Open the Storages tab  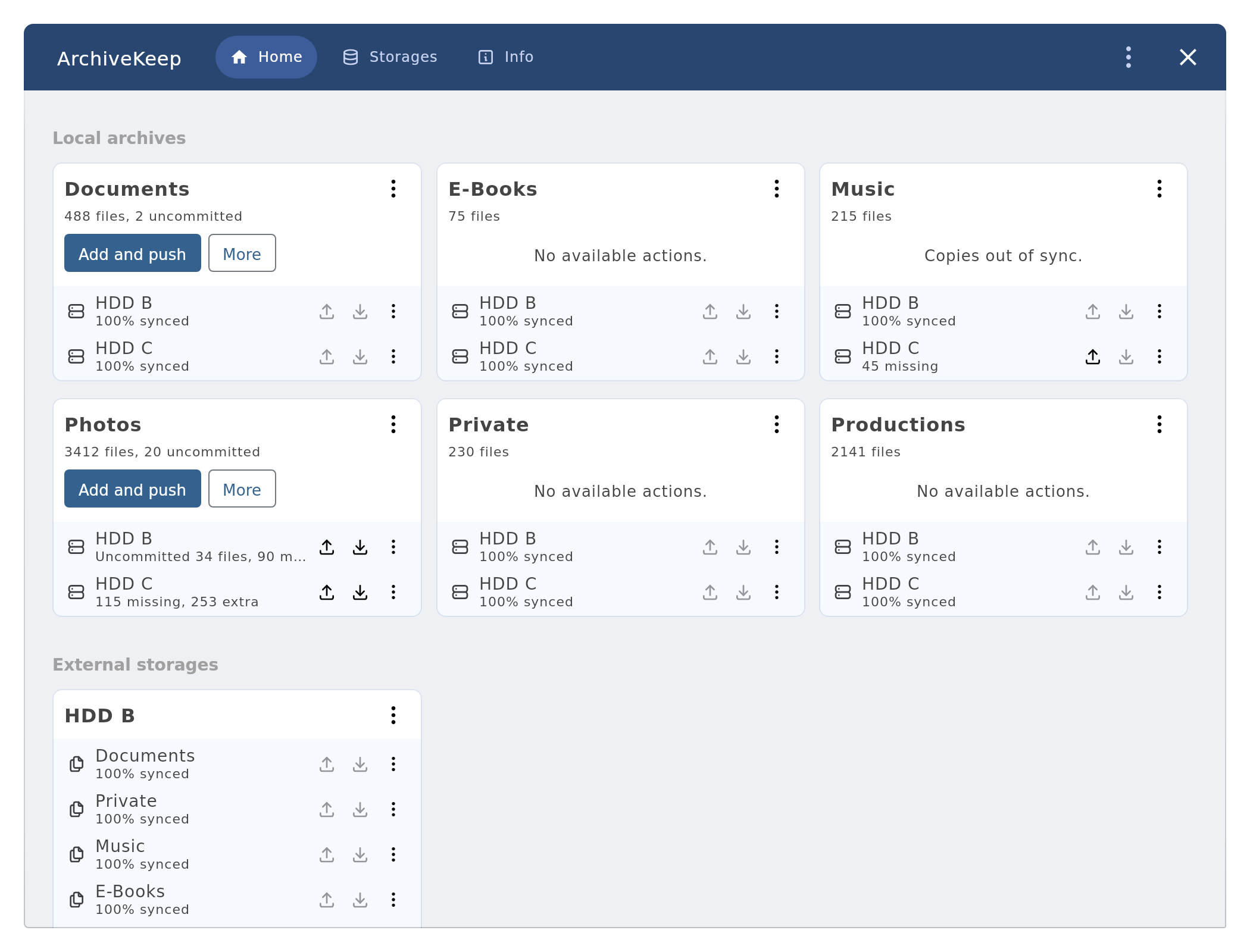pyautogui.click(x=390, y=57)
